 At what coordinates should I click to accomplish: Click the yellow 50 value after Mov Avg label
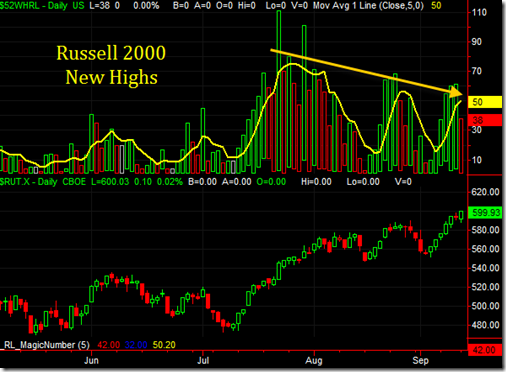coord(436,6)
